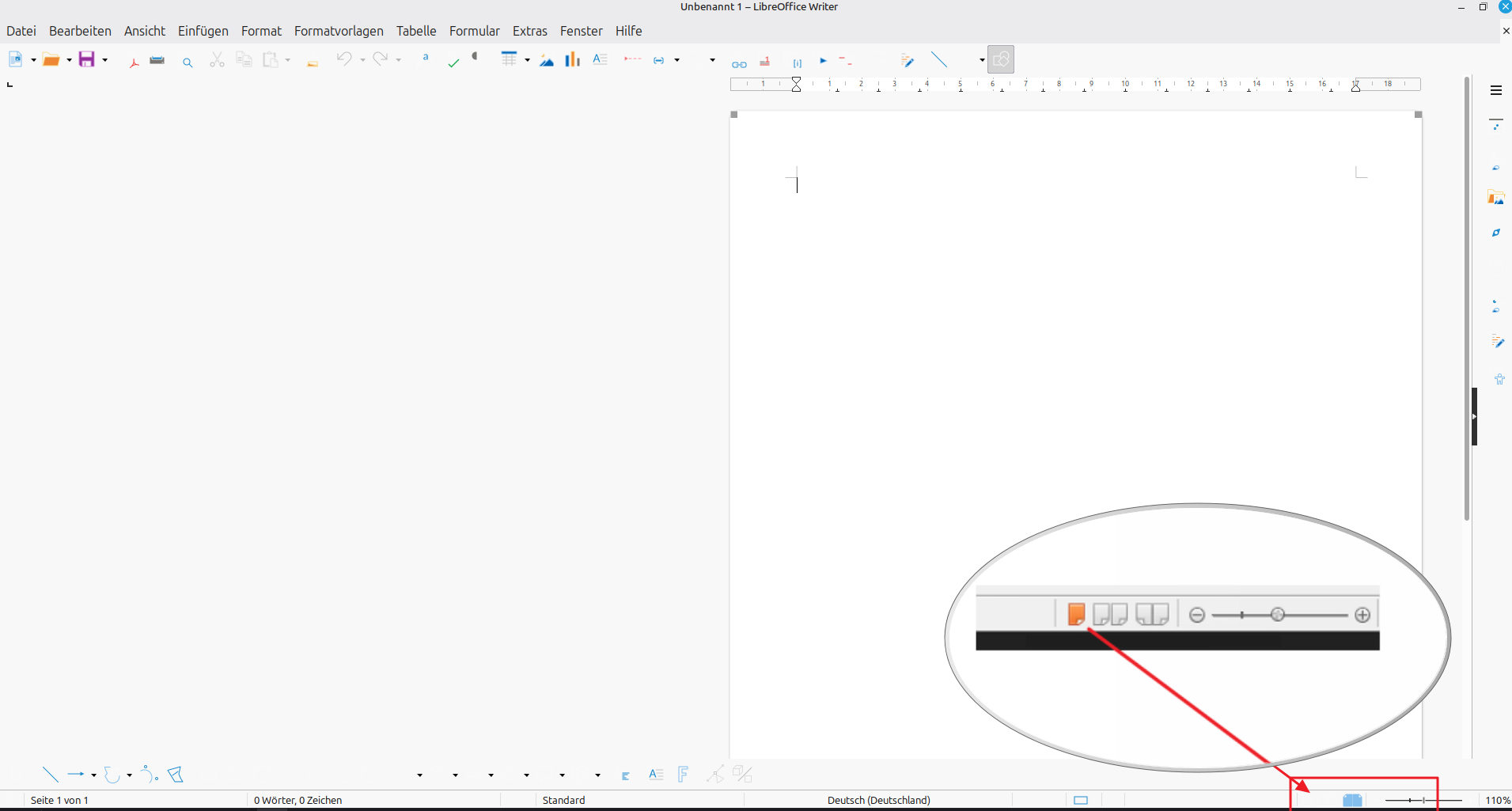1512x811 pixels.
Task: Run spelling check with the green checkmark
Action: pos(453,63)
